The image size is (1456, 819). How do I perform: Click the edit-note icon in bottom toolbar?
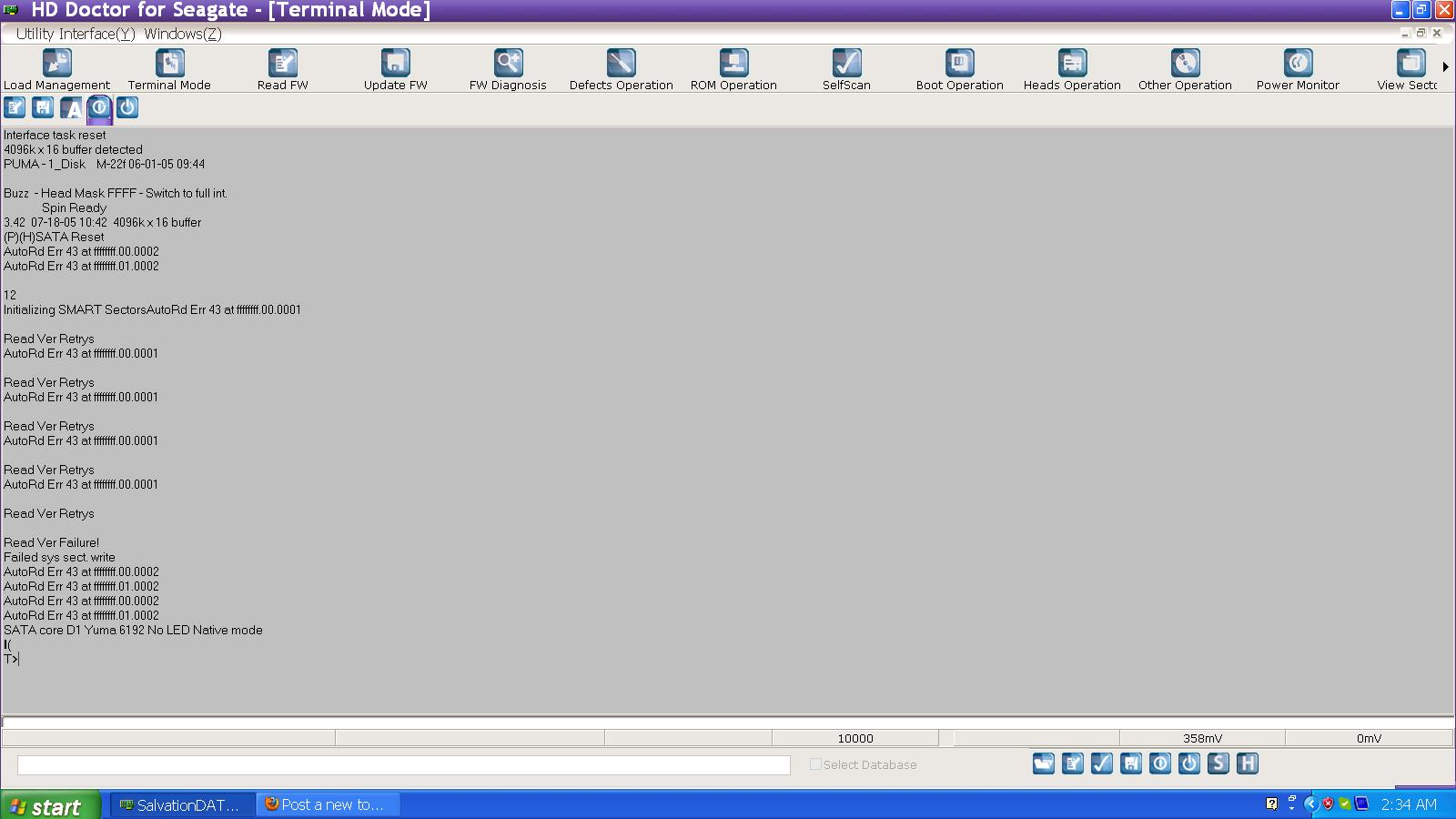click(1073, 763)
